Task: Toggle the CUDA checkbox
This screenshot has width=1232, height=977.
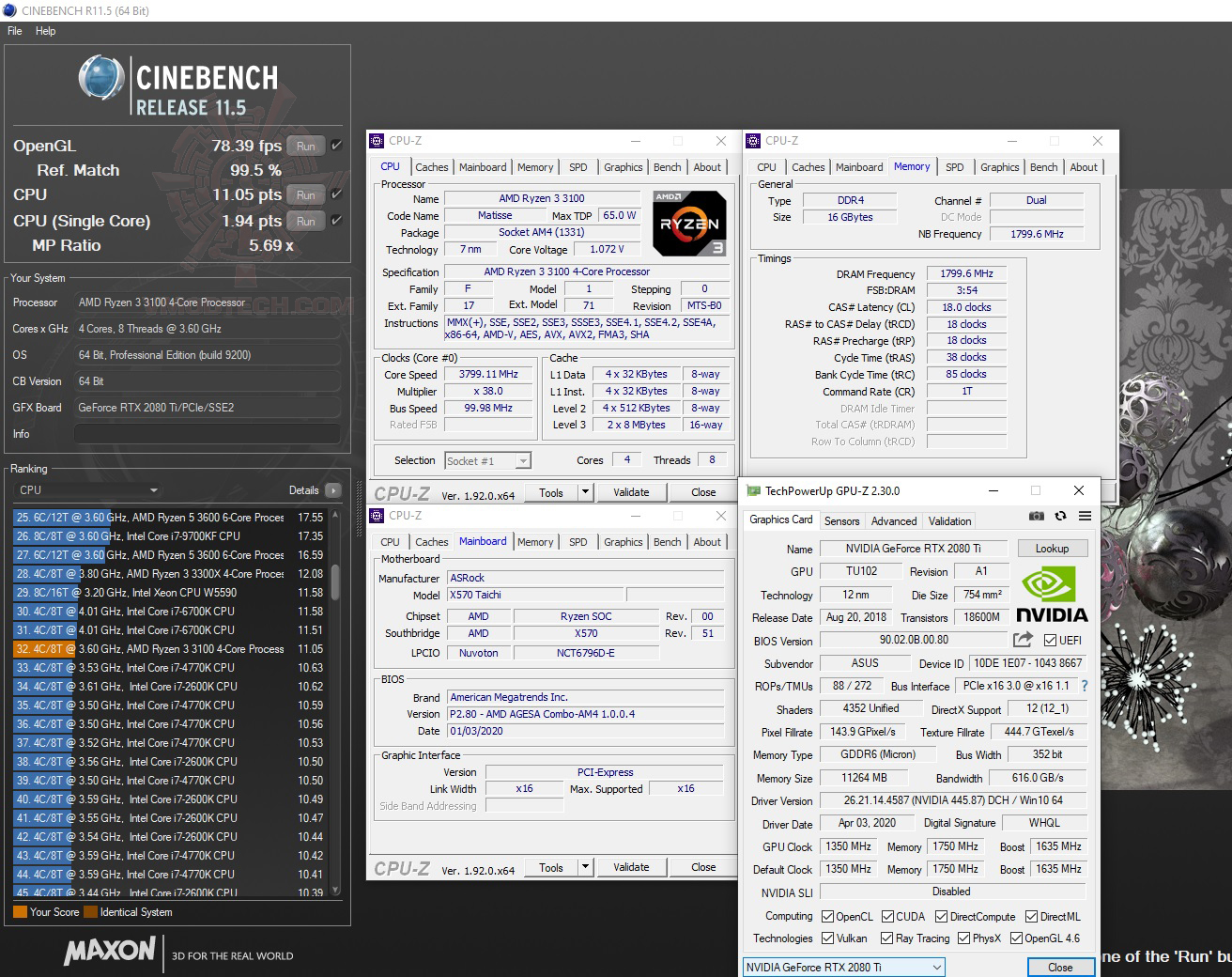Action: click(887, 916)
